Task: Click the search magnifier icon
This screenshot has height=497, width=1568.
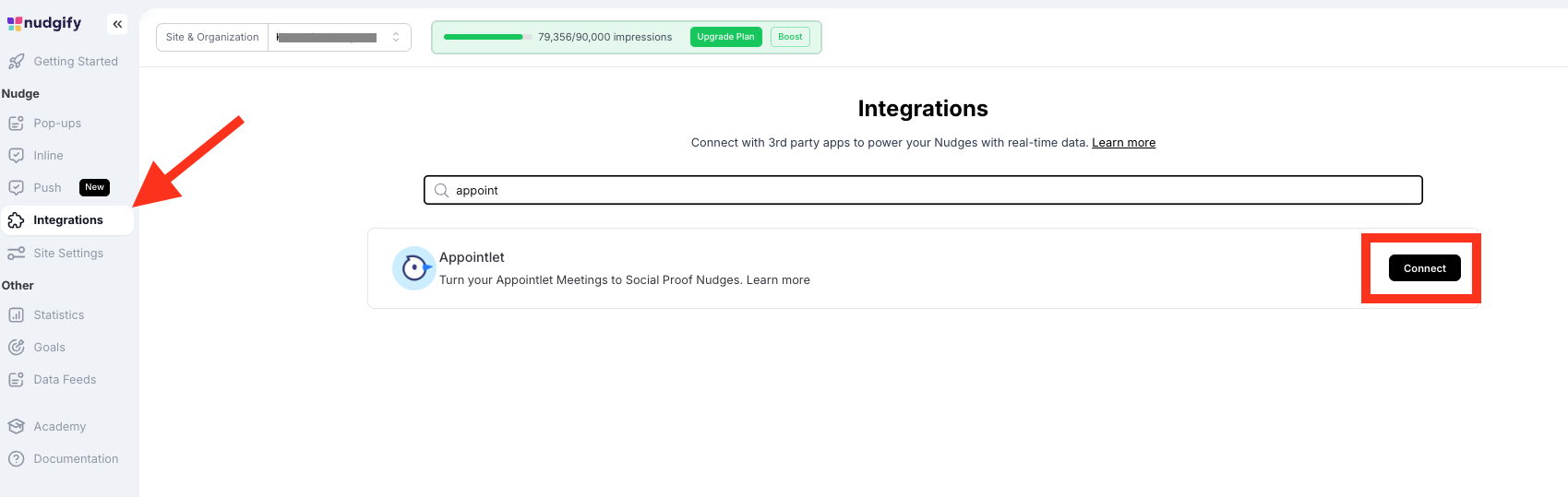Action: [441, 191]
